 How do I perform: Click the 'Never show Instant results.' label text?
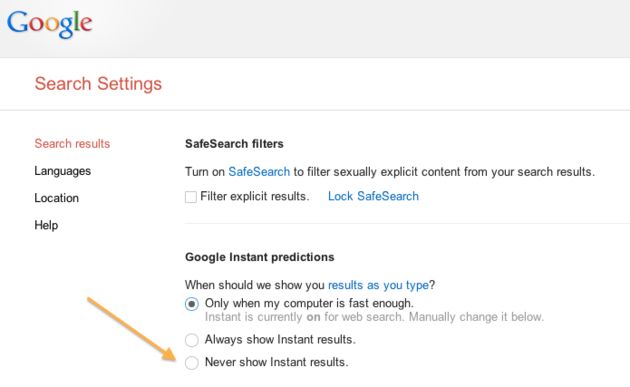276,362
